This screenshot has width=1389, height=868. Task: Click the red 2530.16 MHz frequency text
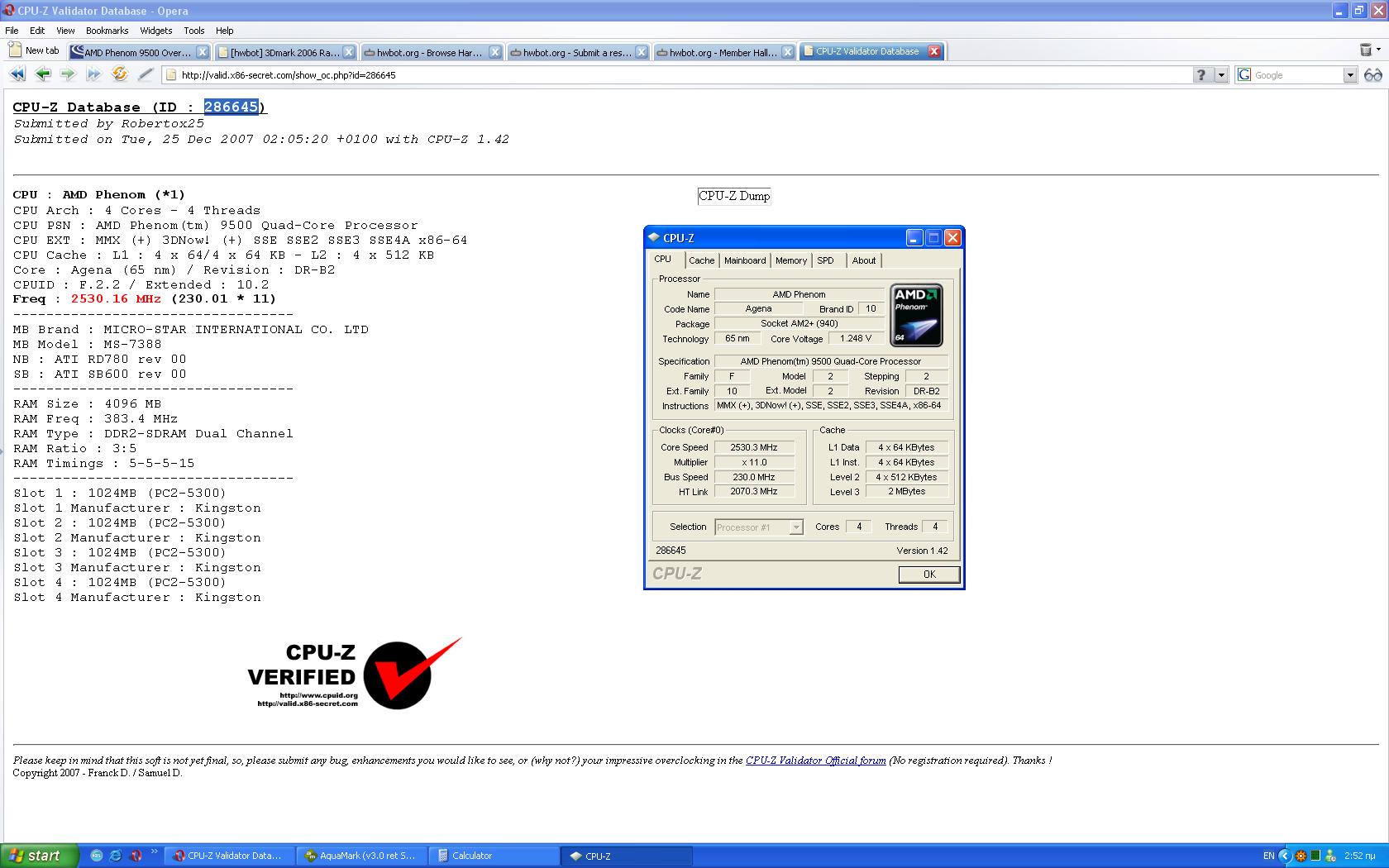[116, 299]
